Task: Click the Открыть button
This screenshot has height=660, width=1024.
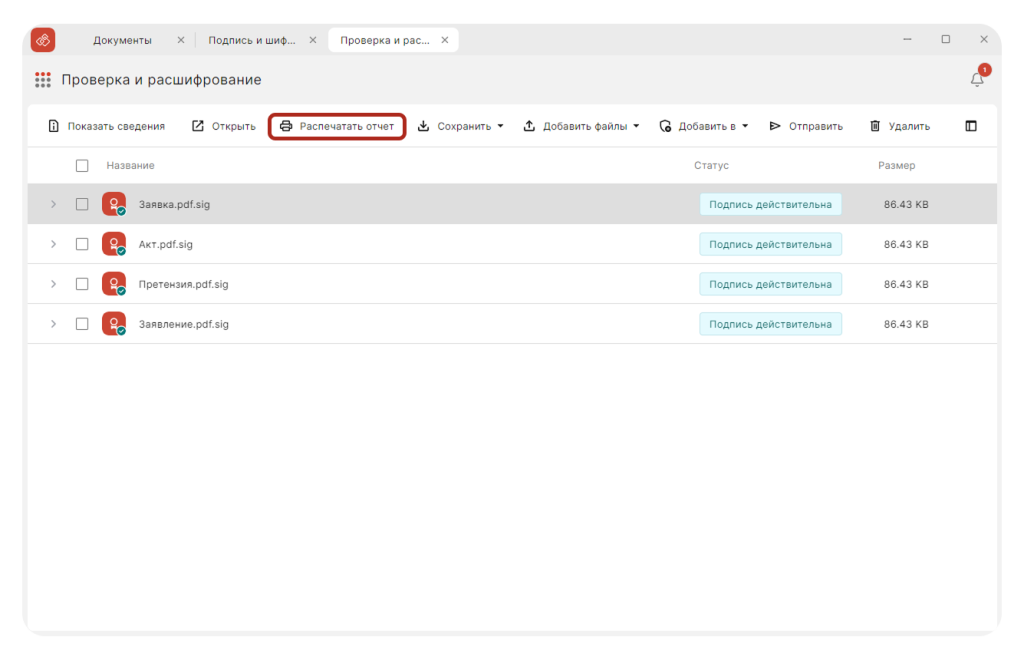Action: (x=224, y=126)
